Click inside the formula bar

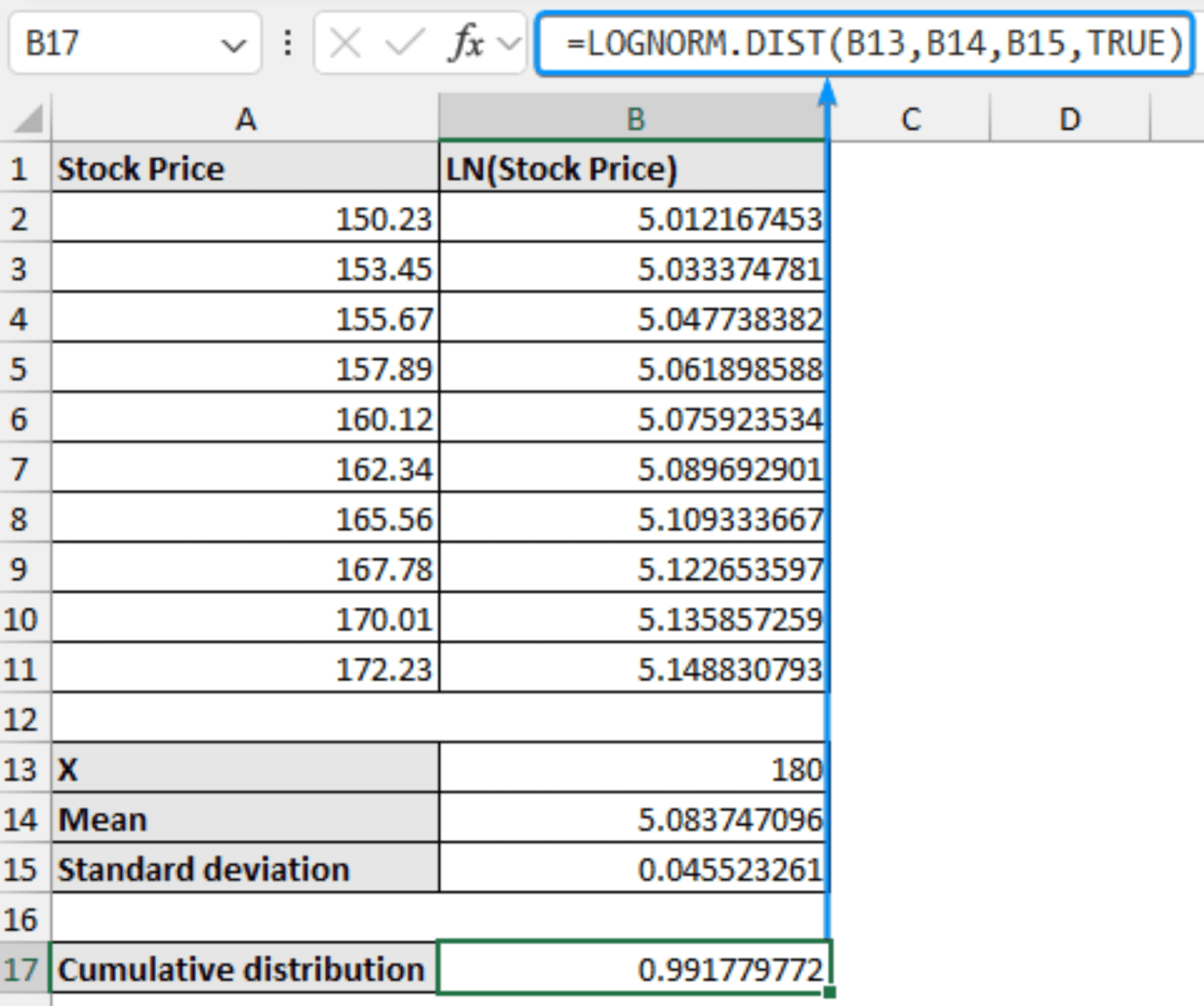862,42
